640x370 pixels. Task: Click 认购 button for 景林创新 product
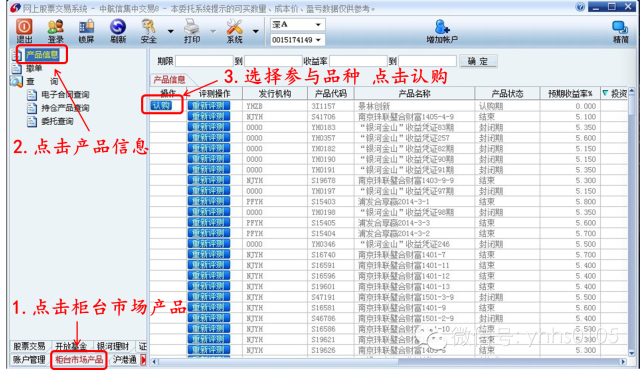(161, 106)
